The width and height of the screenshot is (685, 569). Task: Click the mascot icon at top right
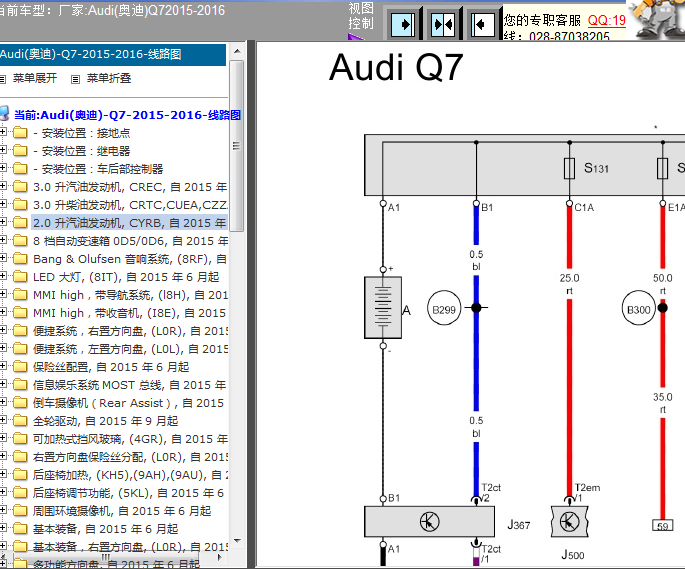pyautogui.click(x=658, y=19)
